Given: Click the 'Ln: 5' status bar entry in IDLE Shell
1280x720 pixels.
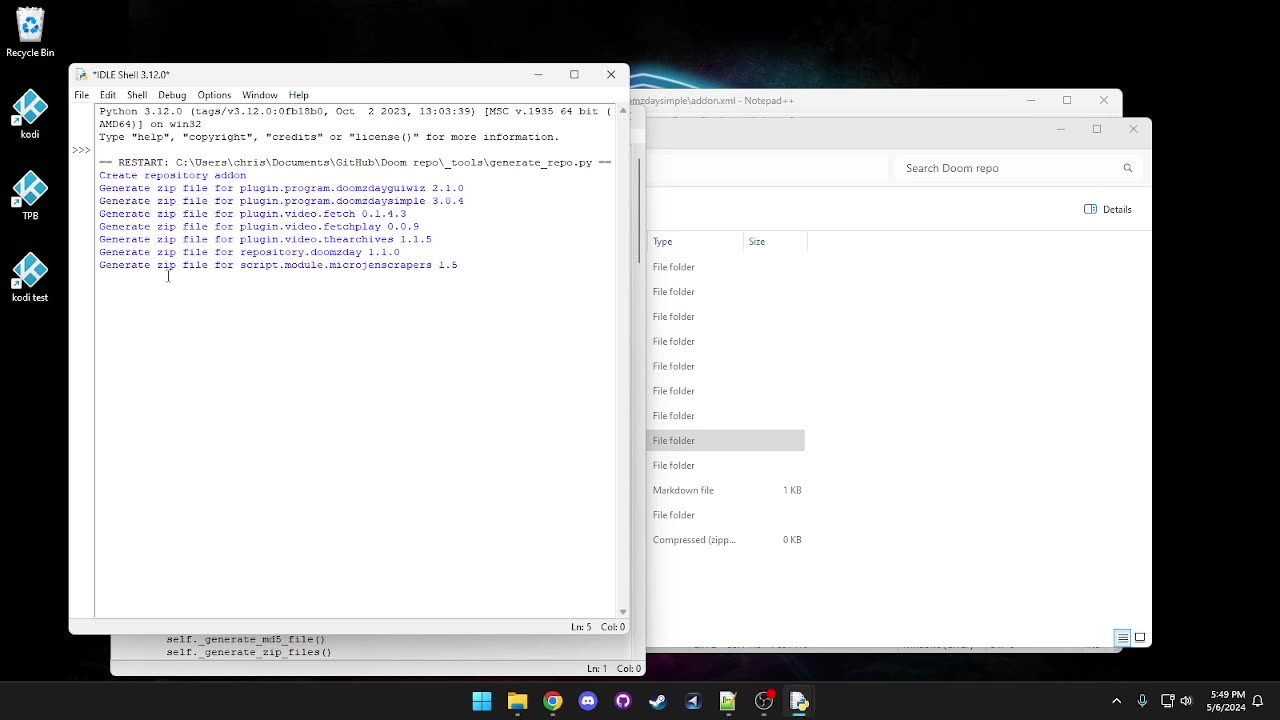Looking at the screenshot, I should (x=581, y=627).
